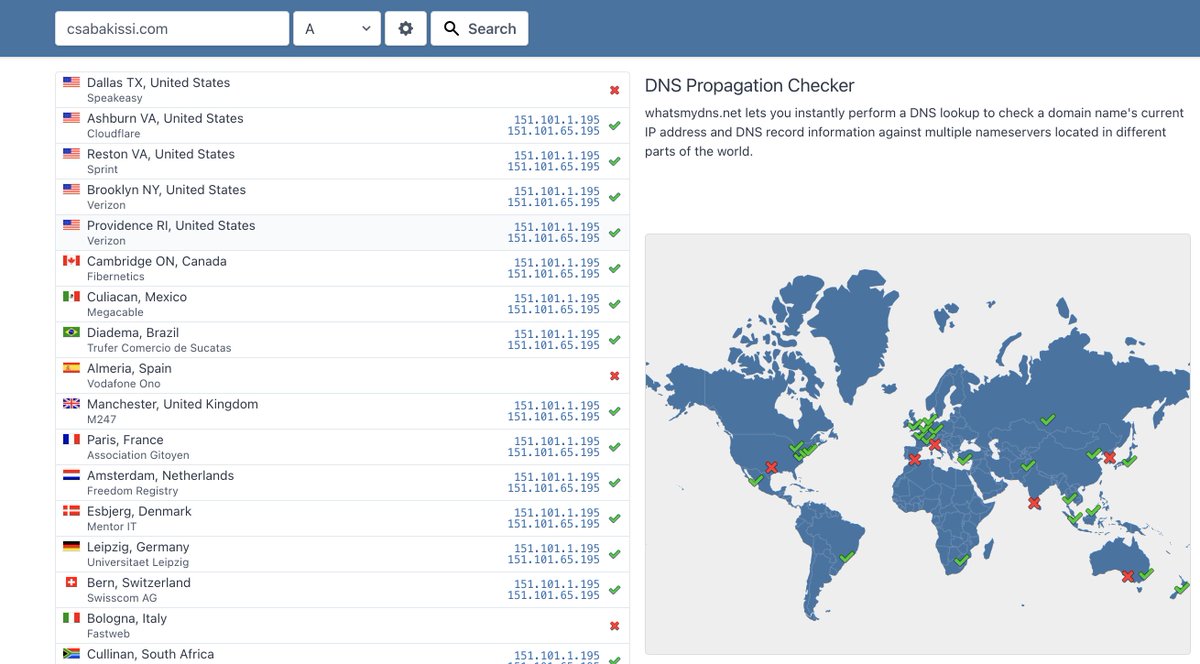1200x664 pixels.
Task: Open the record type A dropdown
Action: [336, 29]
